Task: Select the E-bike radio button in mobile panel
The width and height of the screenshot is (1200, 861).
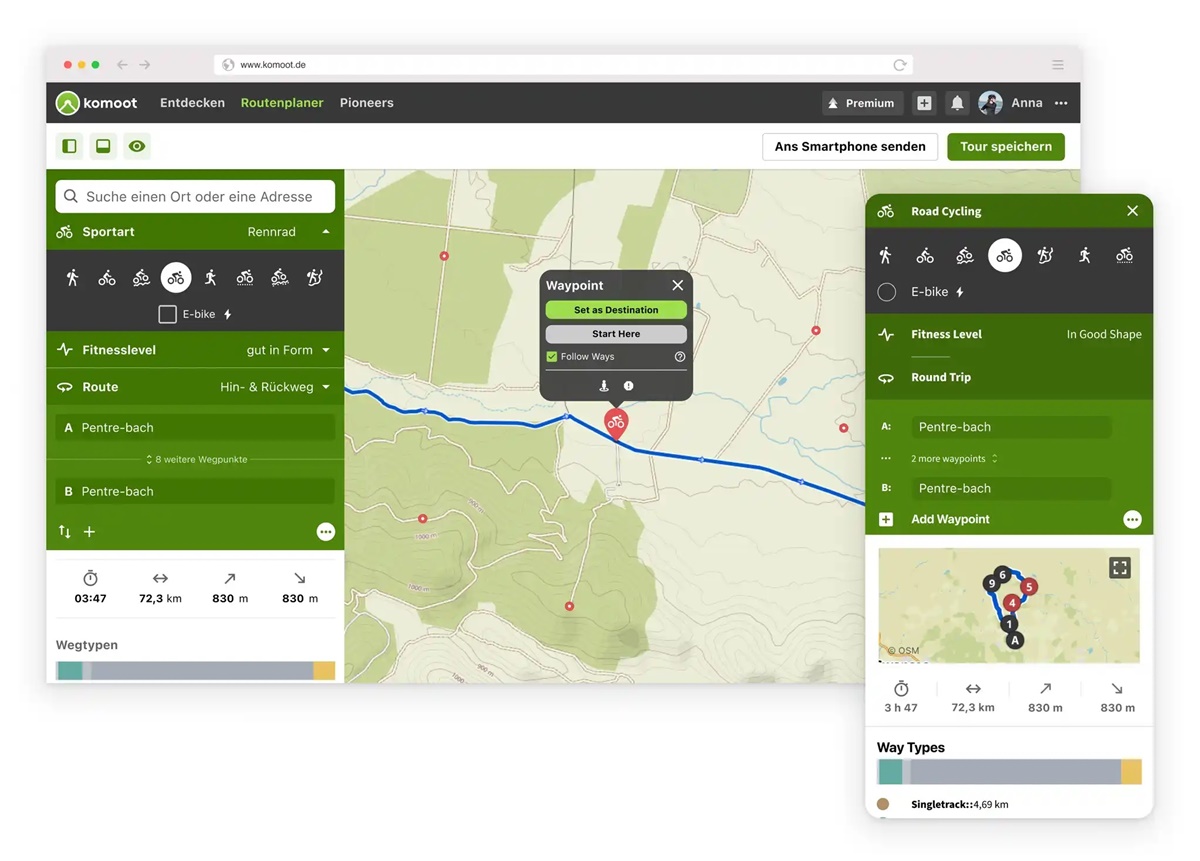Action: (x=886, y=292)
